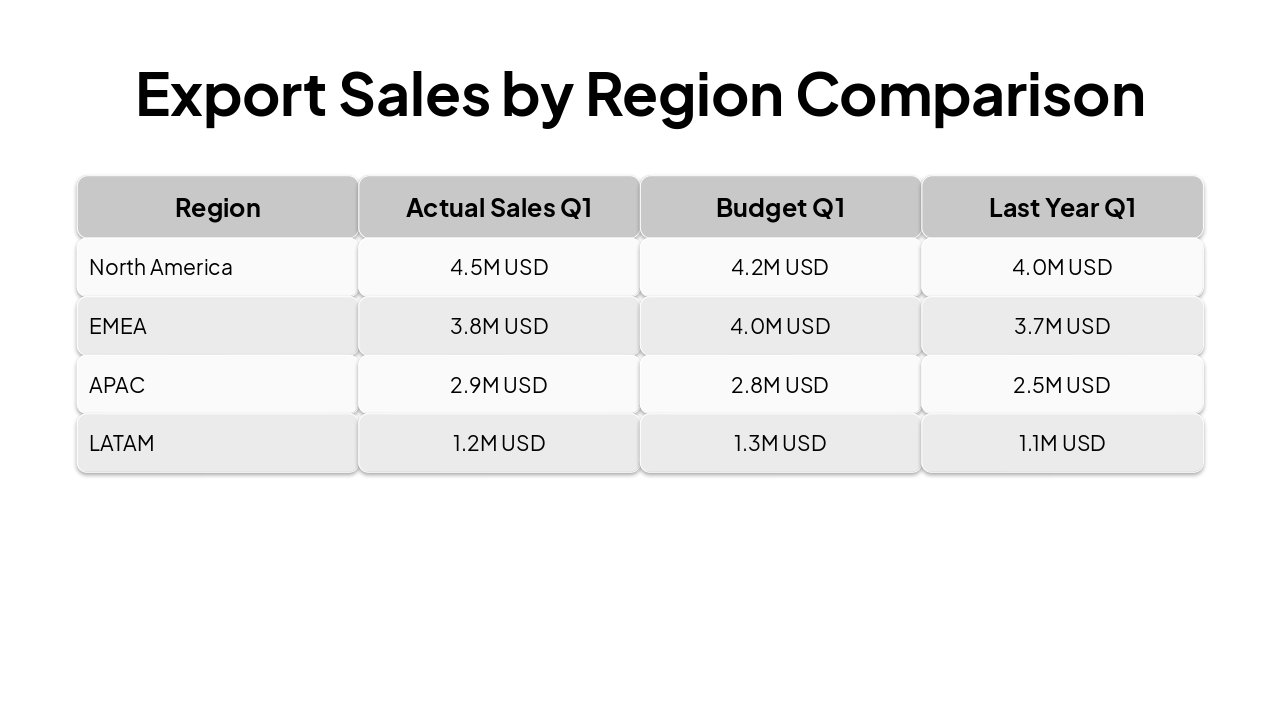Screen dimensions: 1280x720
Task: Click the slide title Export Sales by Region Comparison
Action: coord(640,94)
